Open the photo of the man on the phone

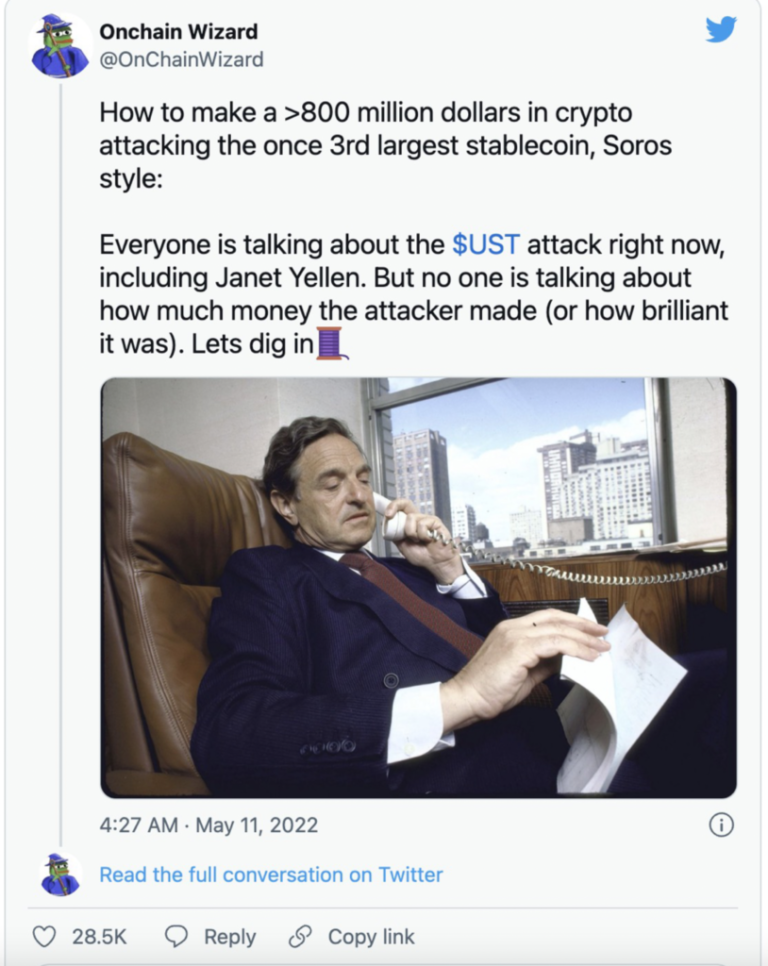[x=418, y=586]
